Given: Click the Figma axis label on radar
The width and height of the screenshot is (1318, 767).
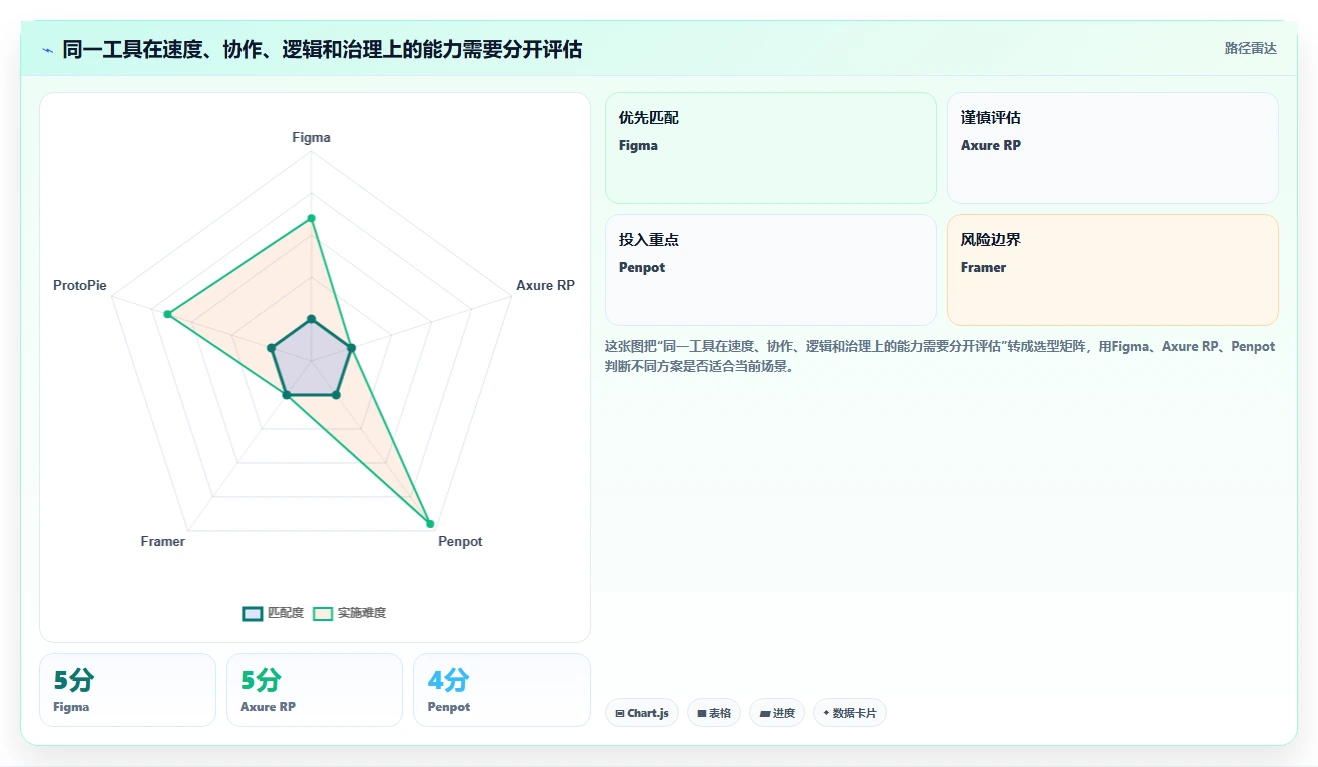Looking at the screenshot, I should pos(311,137).
